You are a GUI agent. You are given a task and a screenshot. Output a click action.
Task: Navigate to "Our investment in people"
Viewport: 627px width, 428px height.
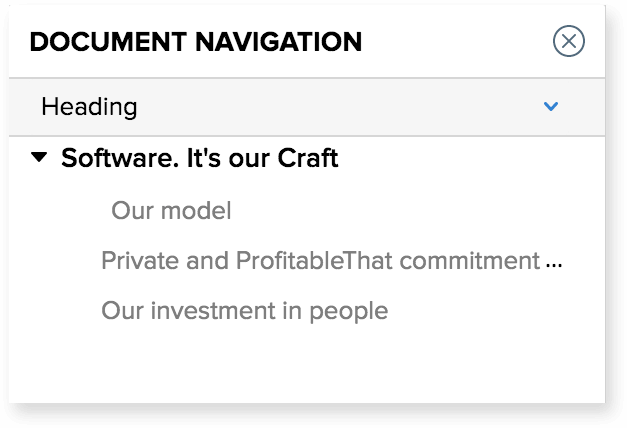(244, 311)
